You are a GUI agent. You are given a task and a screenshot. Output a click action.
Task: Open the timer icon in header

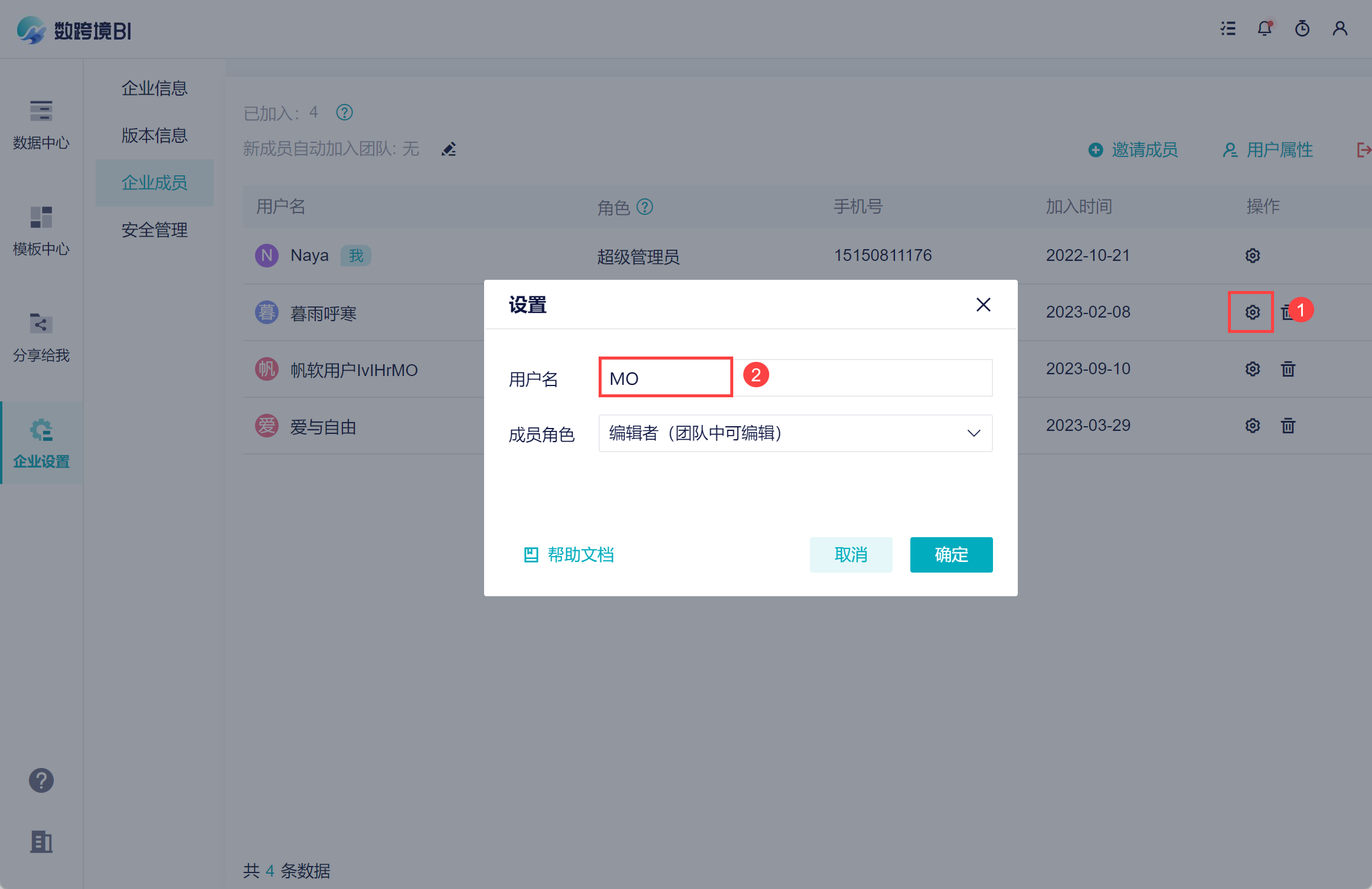point(1302,28)
